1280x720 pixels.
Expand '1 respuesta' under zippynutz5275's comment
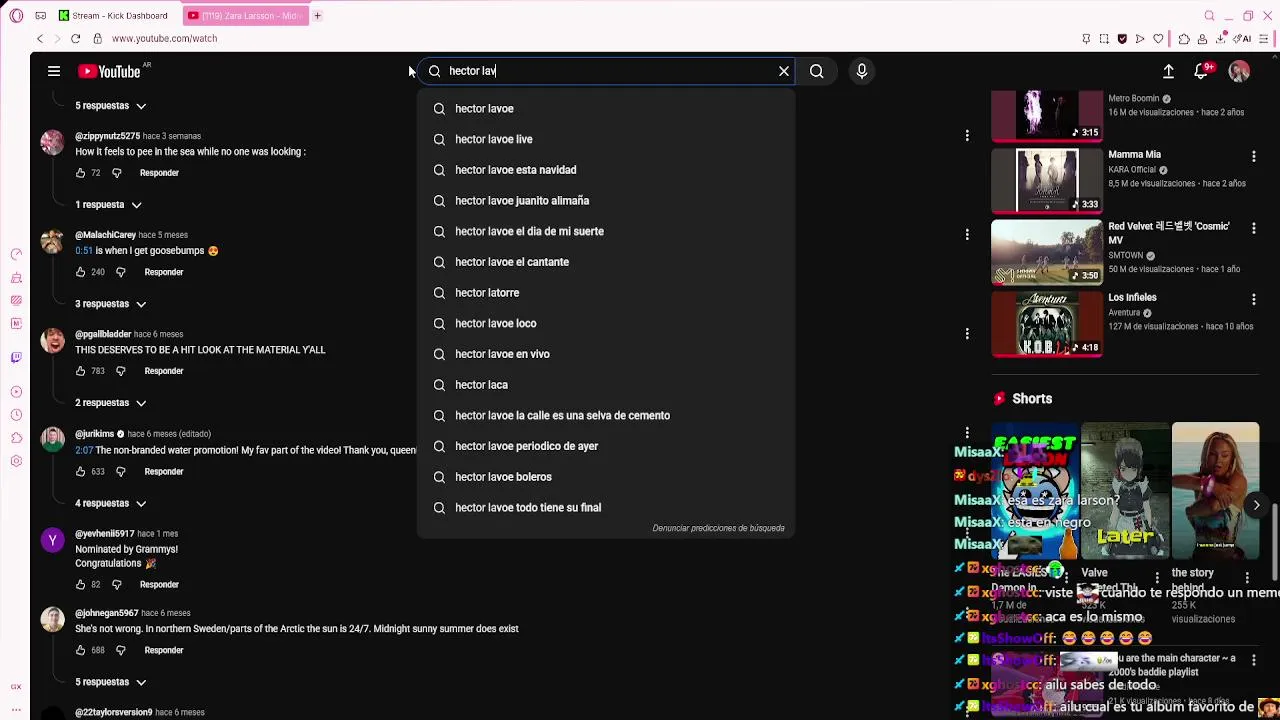tap(109, 205)
